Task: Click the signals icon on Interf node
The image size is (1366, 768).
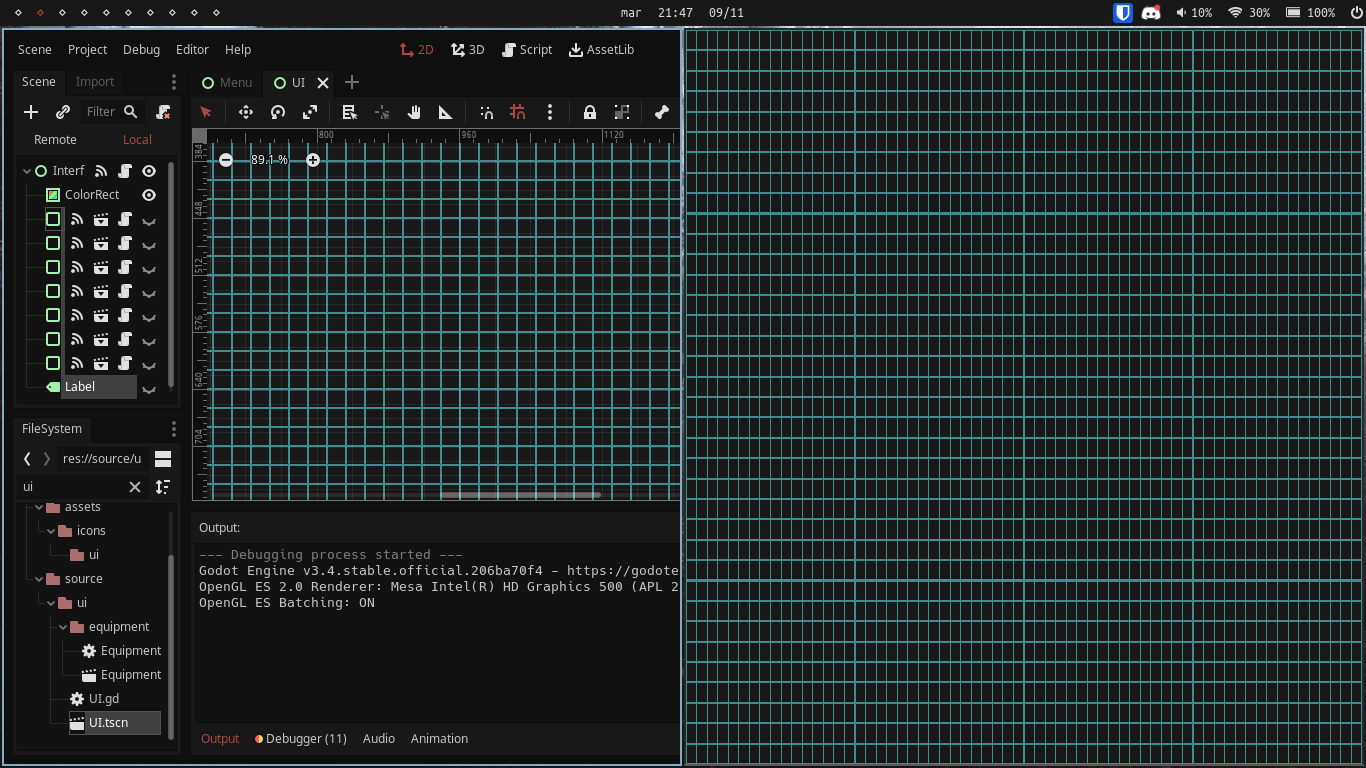Action: [x=101, y=171]
